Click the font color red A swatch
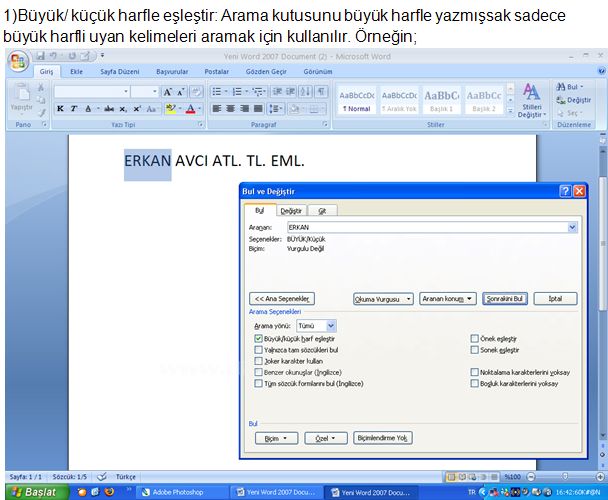Screen dimensions: 608x500 (190, 109)
